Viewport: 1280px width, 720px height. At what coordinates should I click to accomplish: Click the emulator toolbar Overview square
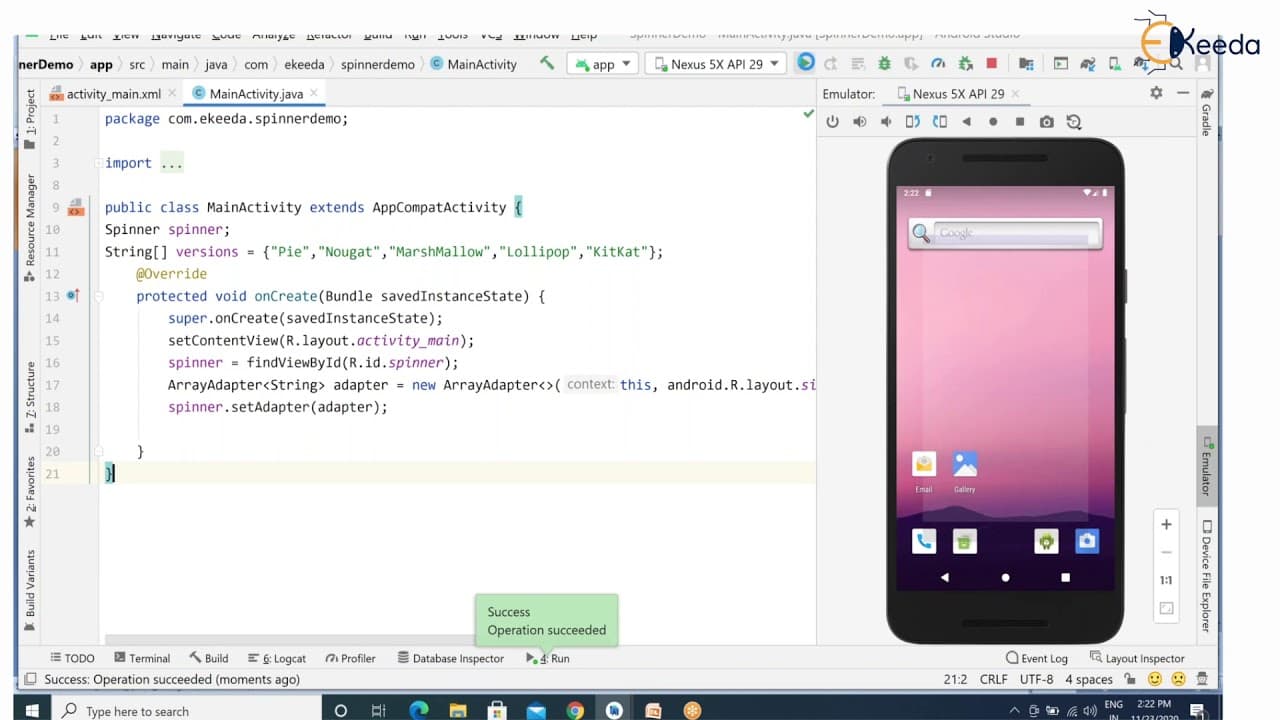click(x=1020, y=122)
